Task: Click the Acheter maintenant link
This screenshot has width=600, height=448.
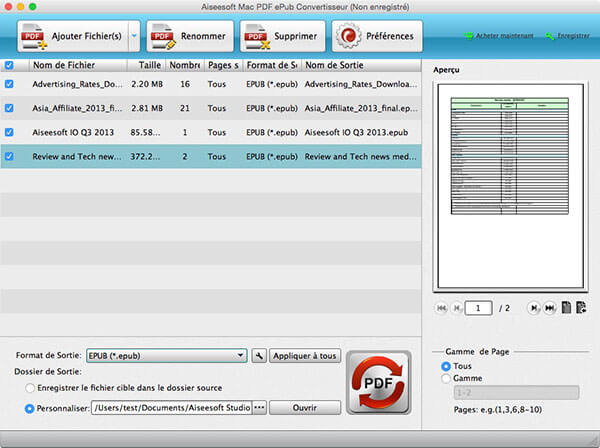Action: [498, 36]
